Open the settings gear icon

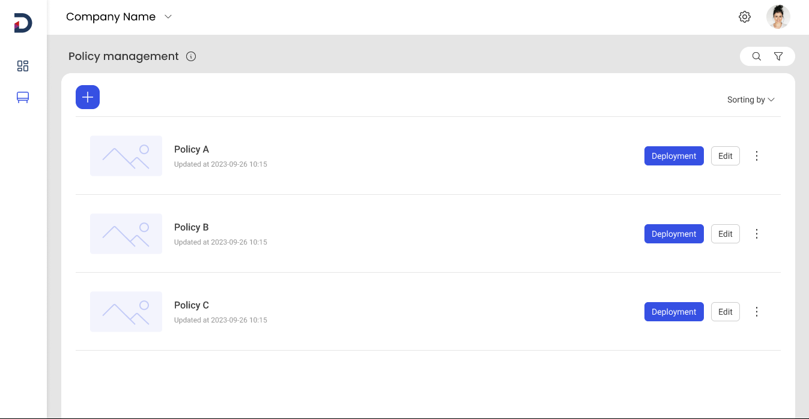coord(744,17)
